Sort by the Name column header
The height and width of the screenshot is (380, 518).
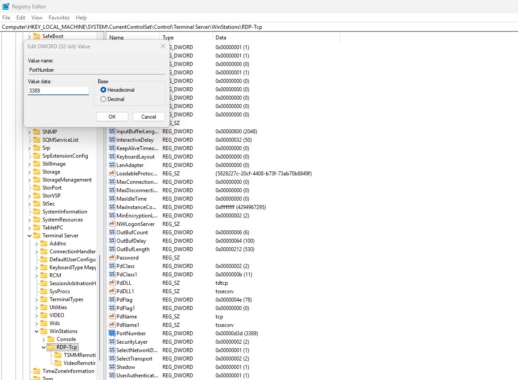click(x=133, y=37)
